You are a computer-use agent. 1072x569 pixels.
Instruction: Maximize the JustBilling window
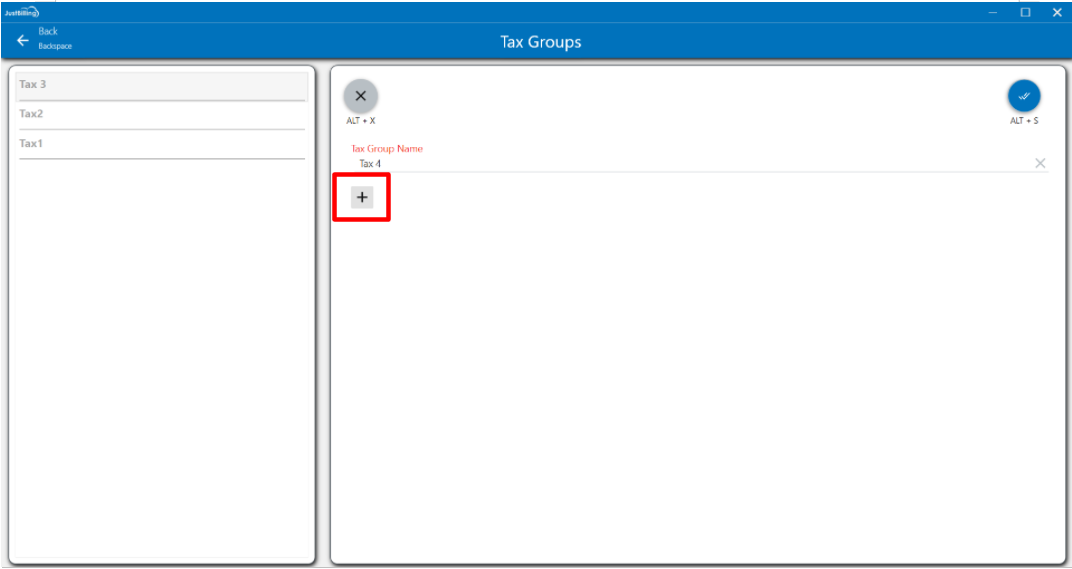click(1025, 12)
